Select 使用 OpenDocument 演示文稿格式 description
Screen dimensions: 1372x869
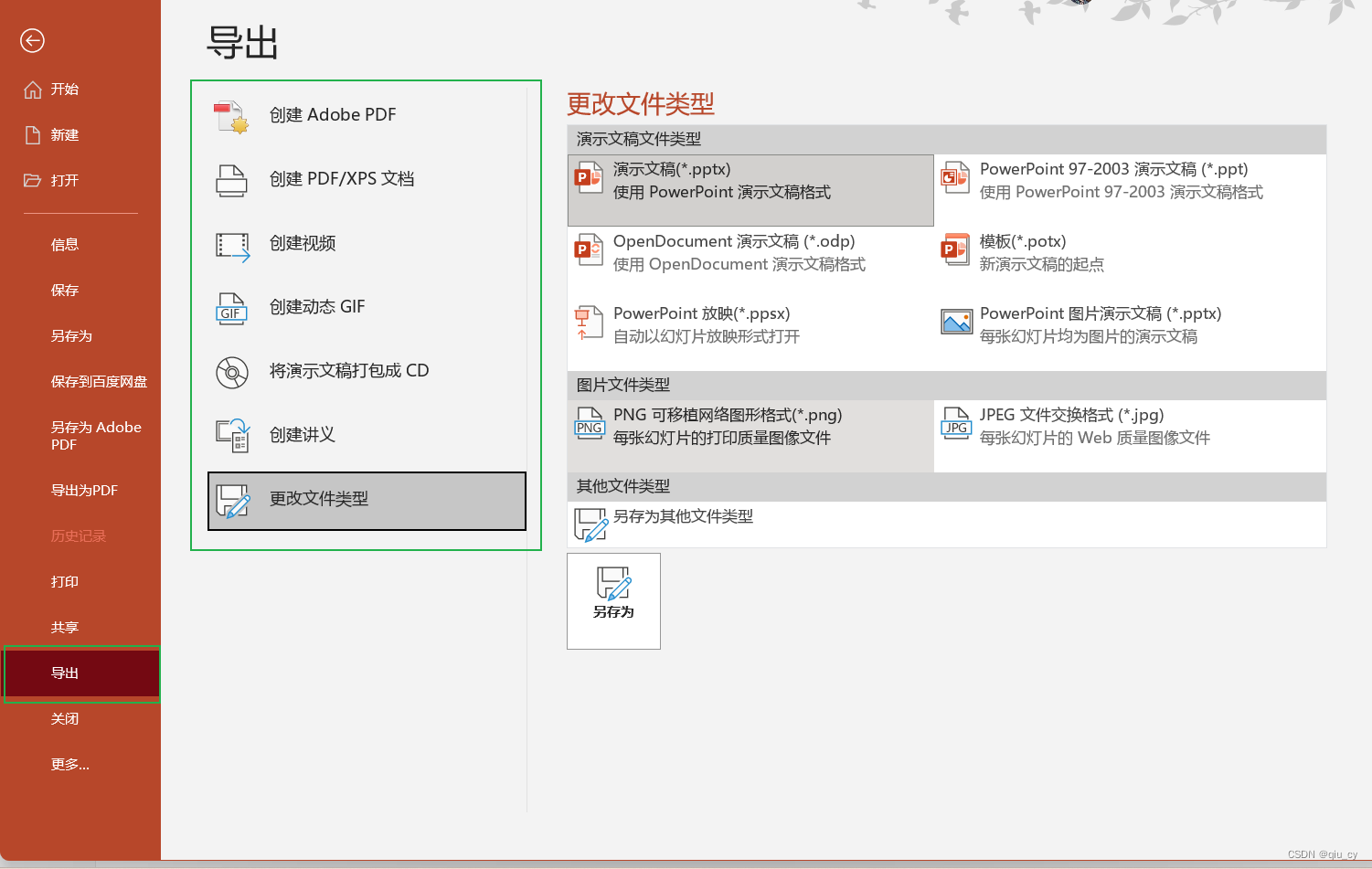click(739, 265)
